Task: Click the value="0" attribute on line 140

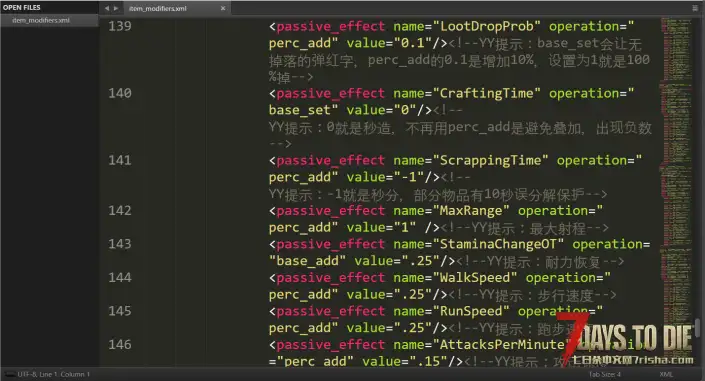Action: click(x=382, y=110)
